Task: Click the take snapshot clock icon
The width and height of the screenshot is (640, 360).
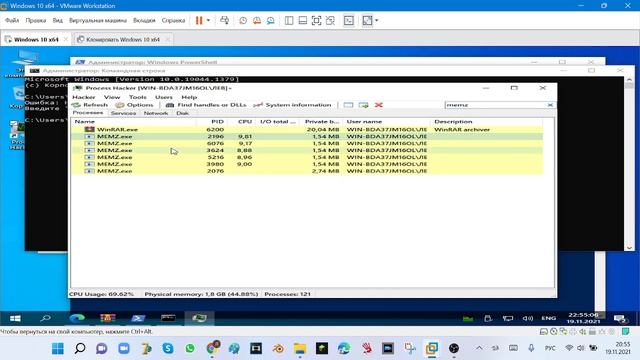Action: (x=243, y=20)
